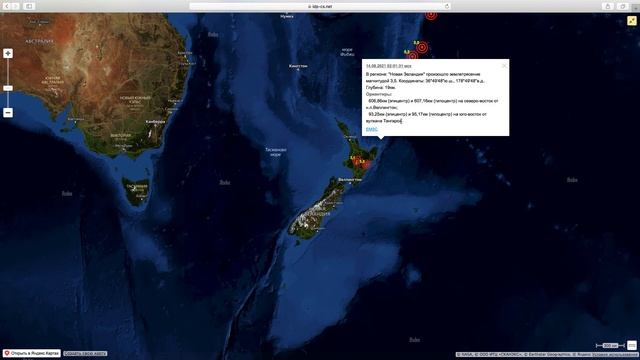Show all Safari tabs overview

point(622,6)
